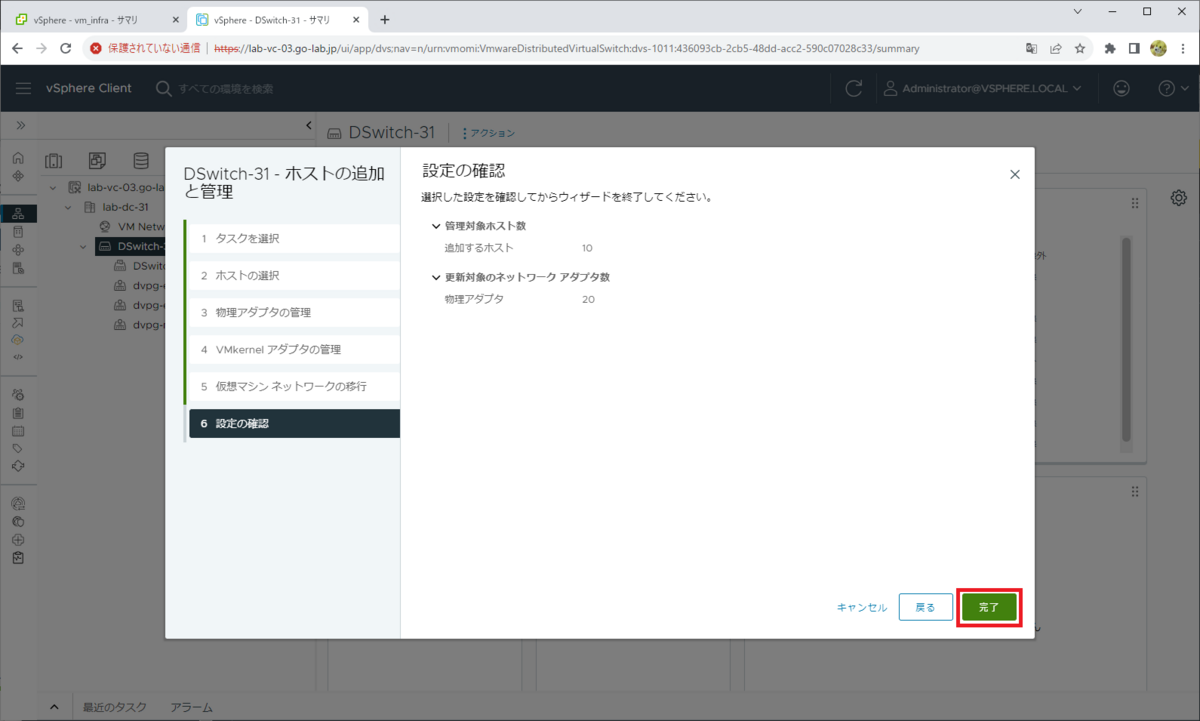The image size is (1200, 721).
Task: Open the help question-mark menu
Action: [1171, 88]
